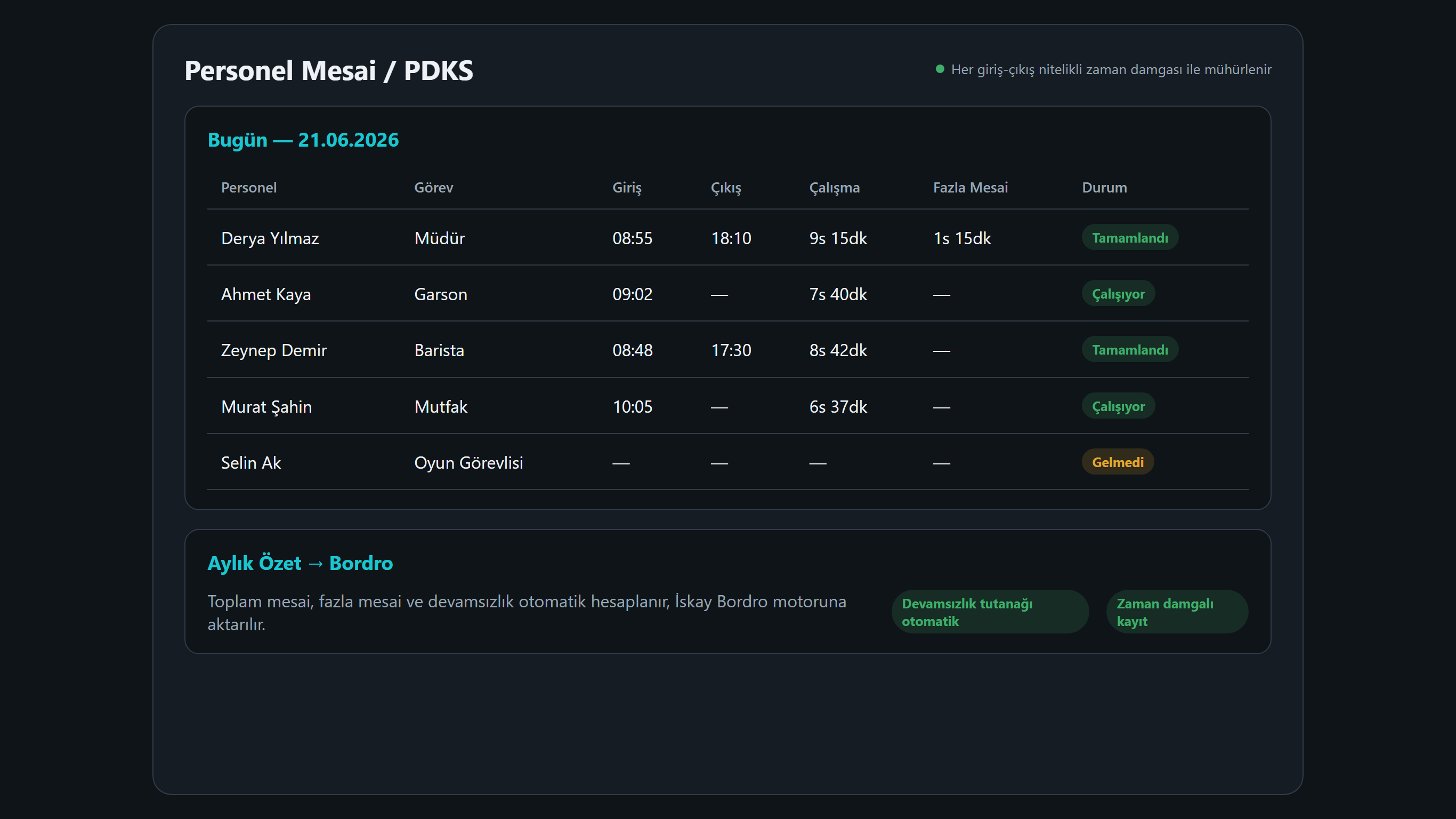Click the green status dot in header
The image size is (1456, 819).
click(940, 69)
